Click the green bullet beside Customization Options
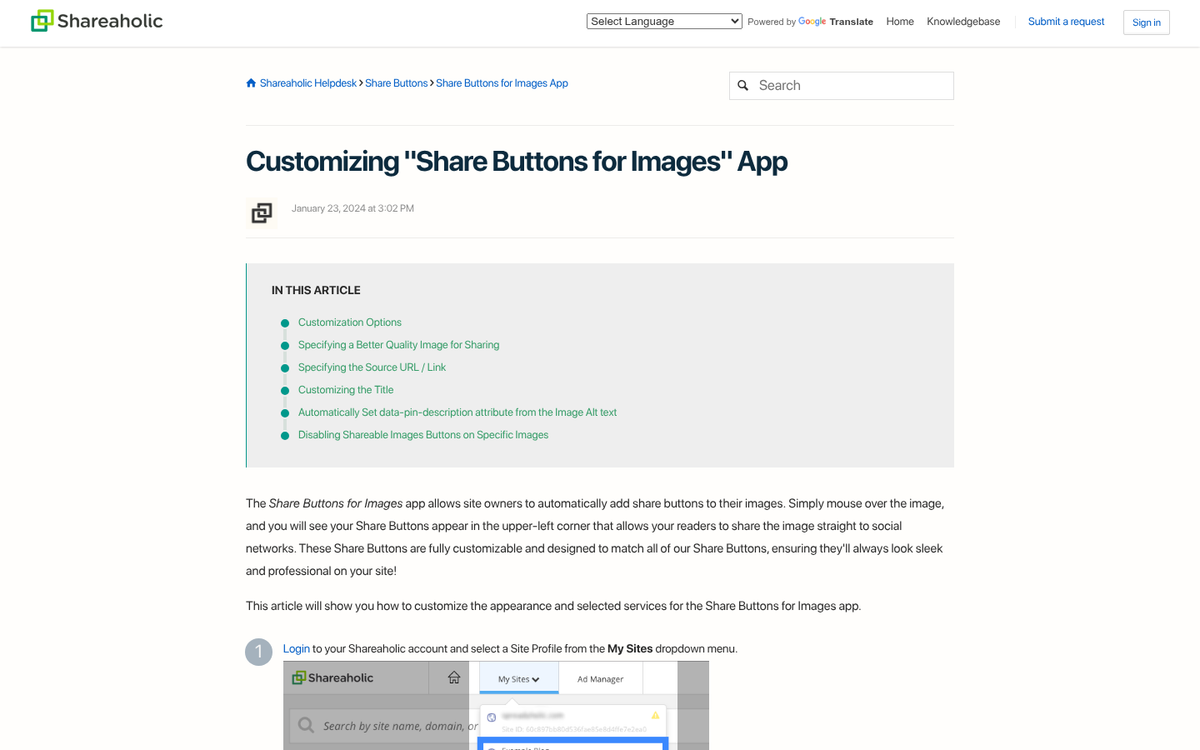This screenshot has width=1200, height=750. pos(284,322)
